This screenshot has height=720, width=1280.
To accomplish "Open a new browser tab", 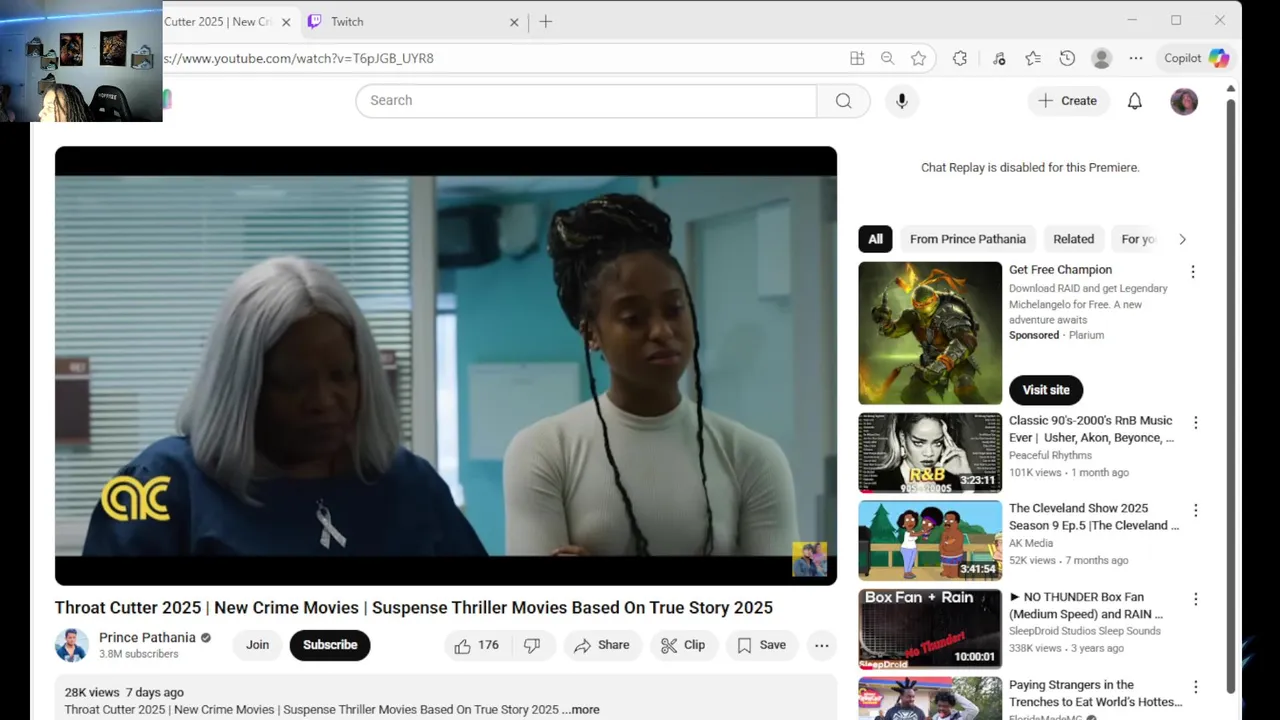I will pyautogui.click(x=545, y=21).
